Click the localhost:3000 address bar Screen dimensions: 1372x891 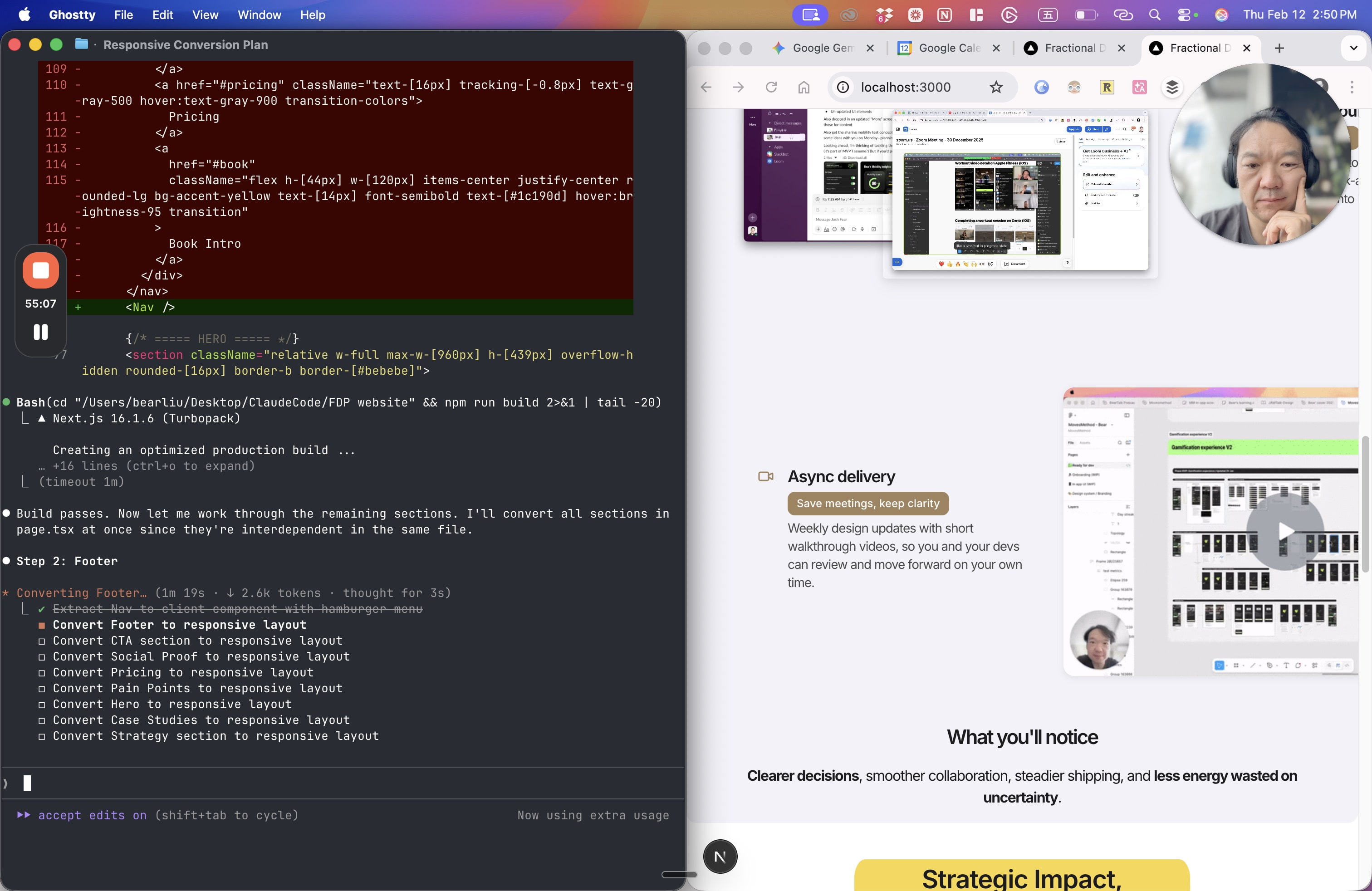point(905,87)
